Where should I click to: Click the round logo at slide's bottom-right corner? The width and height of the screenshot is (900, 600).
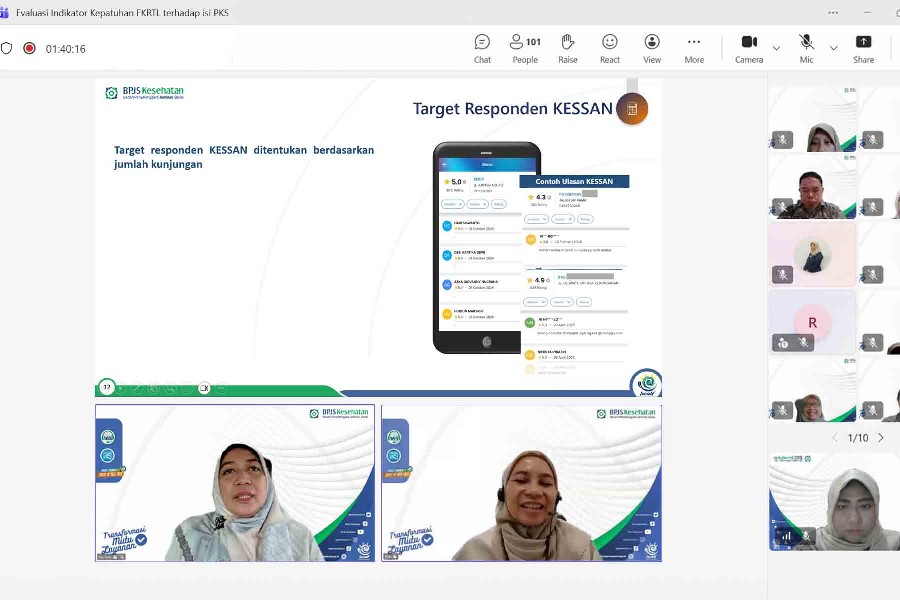pyautogui.click(x=646, y=383)
